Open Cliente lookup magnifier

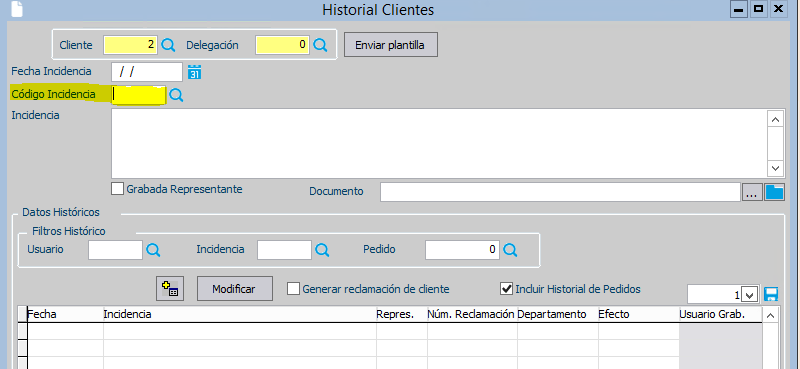point(168,45)
